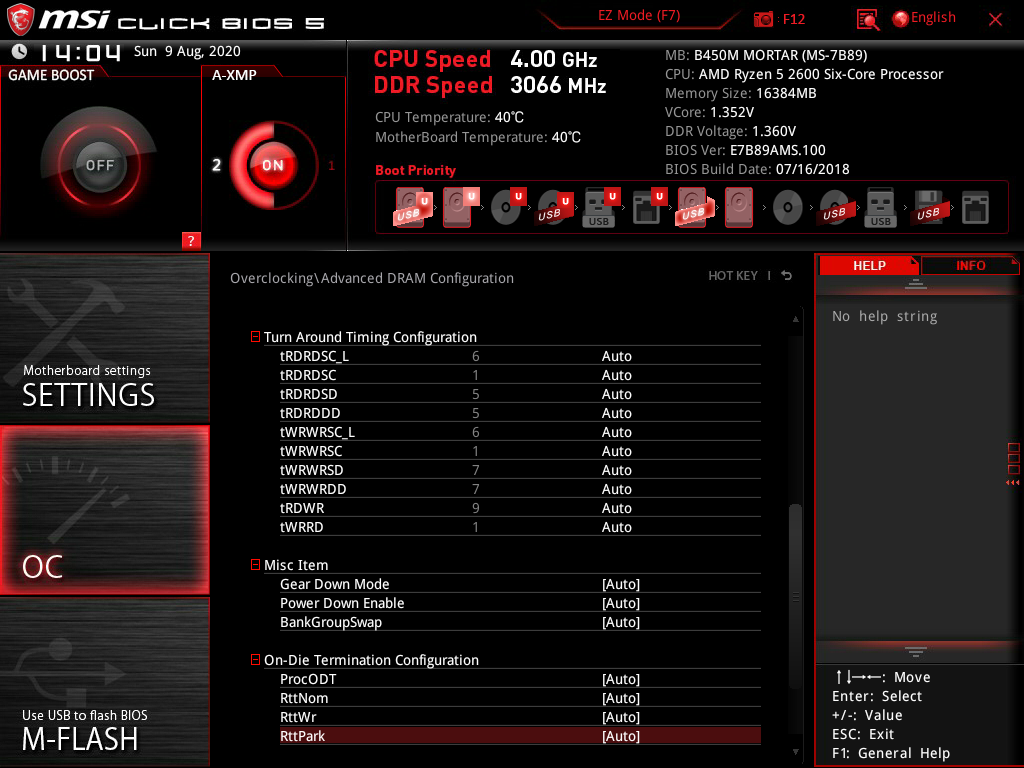
Task: Select the legacy USB hard disk boot icon
Action: tap(694, 208)
